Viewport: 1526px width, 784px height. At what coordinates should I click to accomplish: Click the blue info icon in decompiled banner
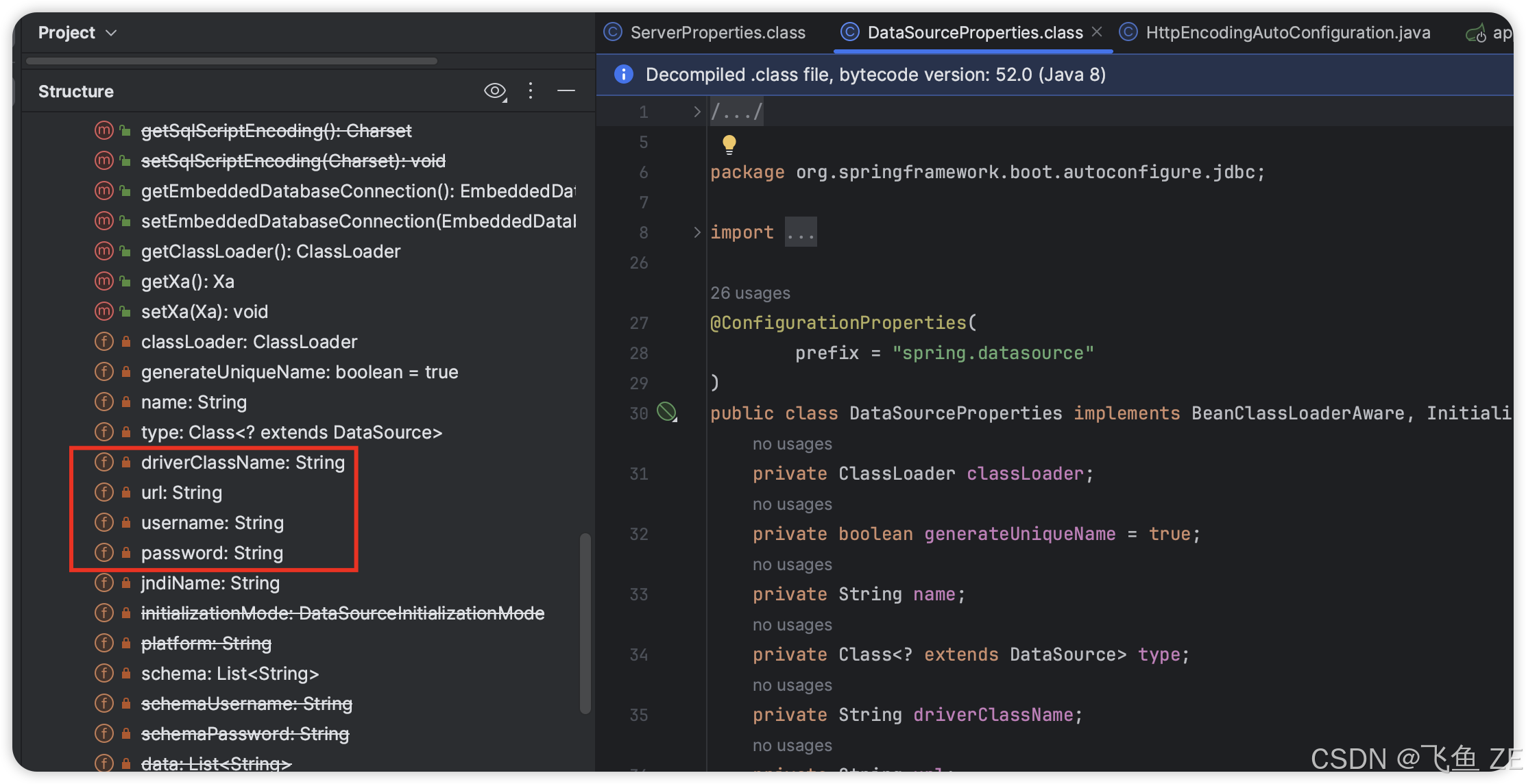623,74
